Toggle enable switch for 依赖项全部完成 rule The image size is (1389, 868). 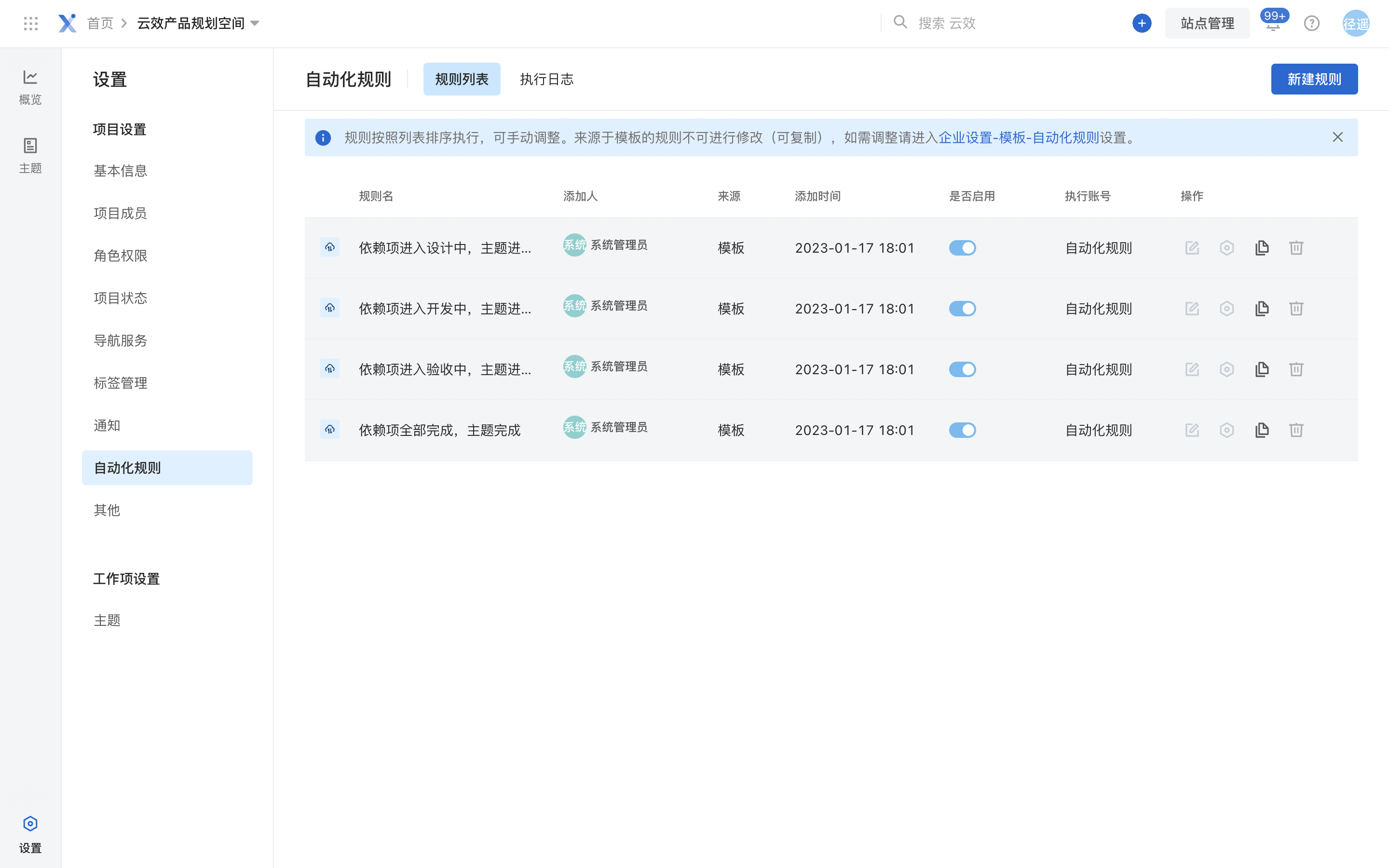(x=963, y=431)
